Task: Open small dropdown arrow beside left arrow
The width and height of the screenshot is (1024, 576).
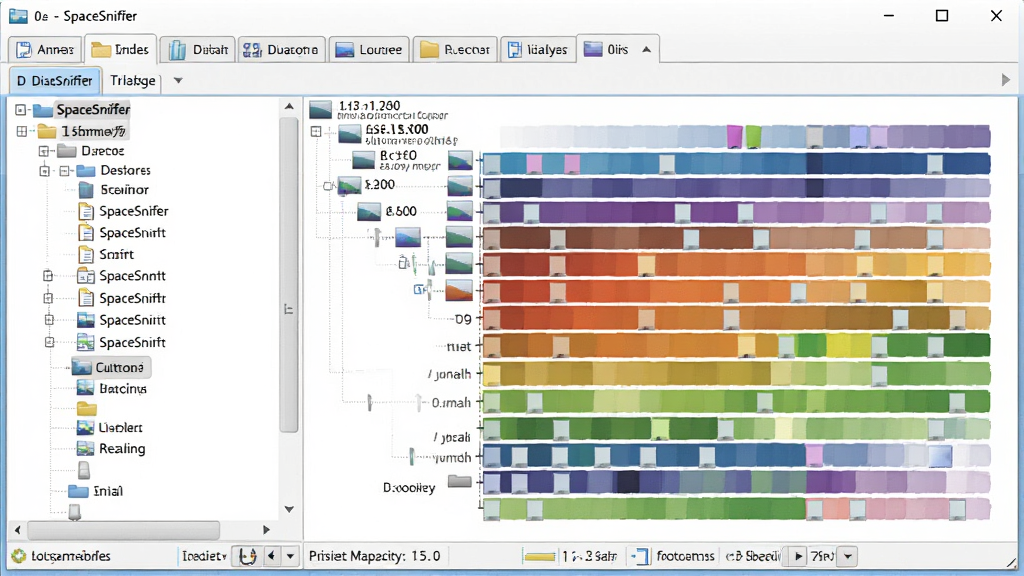Action: (290, 556)
